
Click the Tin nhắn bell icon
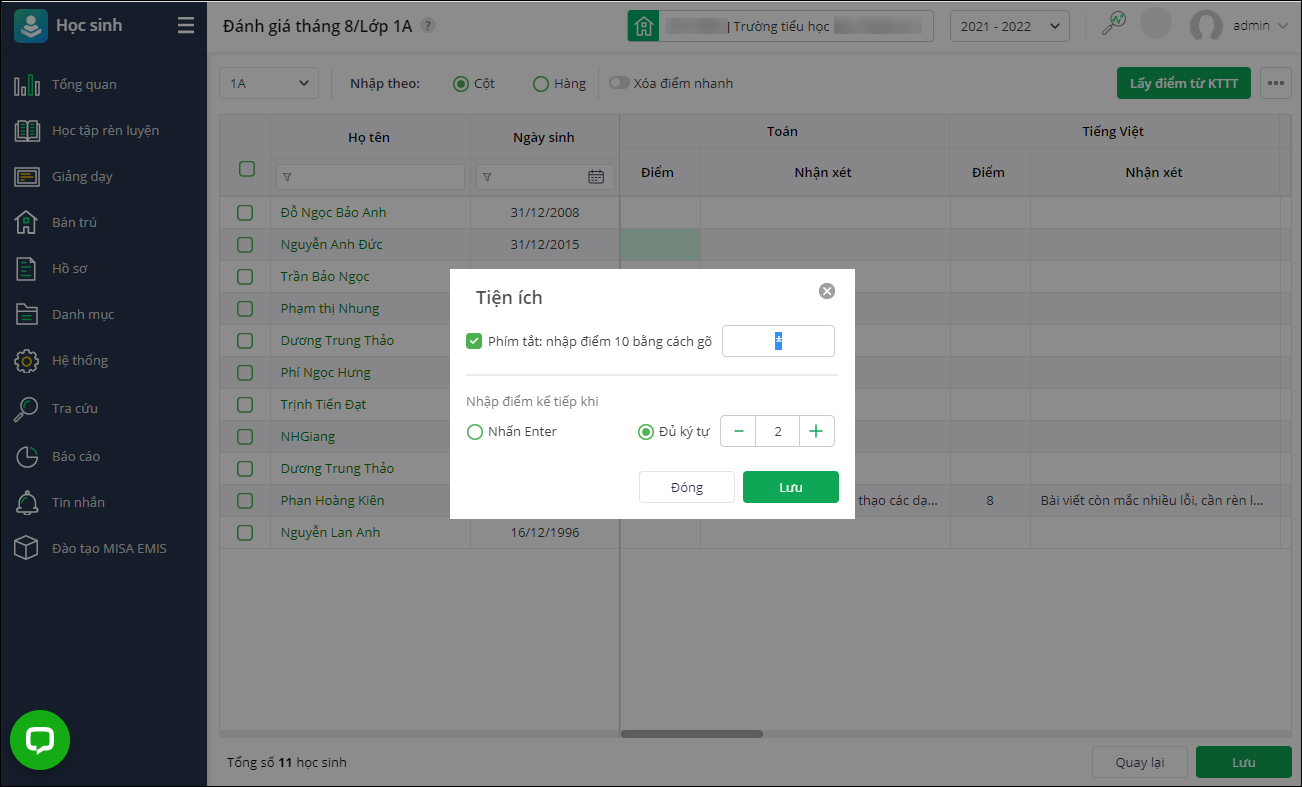tap(27, 503)
